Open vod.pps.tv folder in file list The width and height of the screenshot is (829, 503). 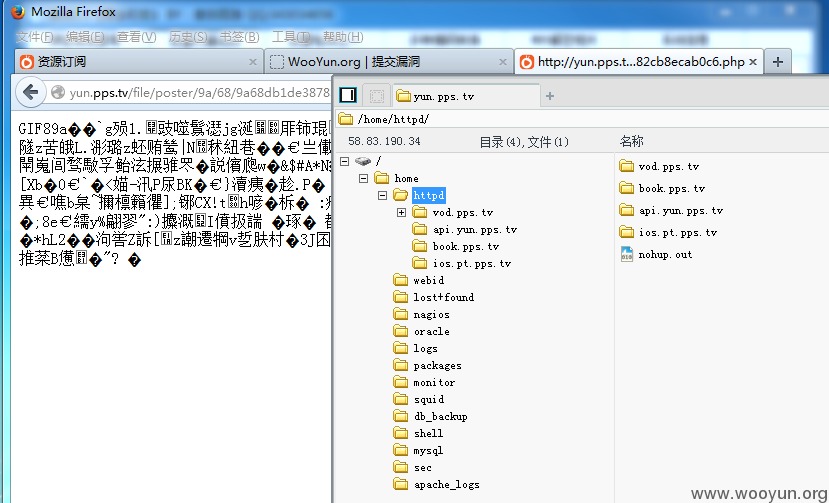[659, 166]
